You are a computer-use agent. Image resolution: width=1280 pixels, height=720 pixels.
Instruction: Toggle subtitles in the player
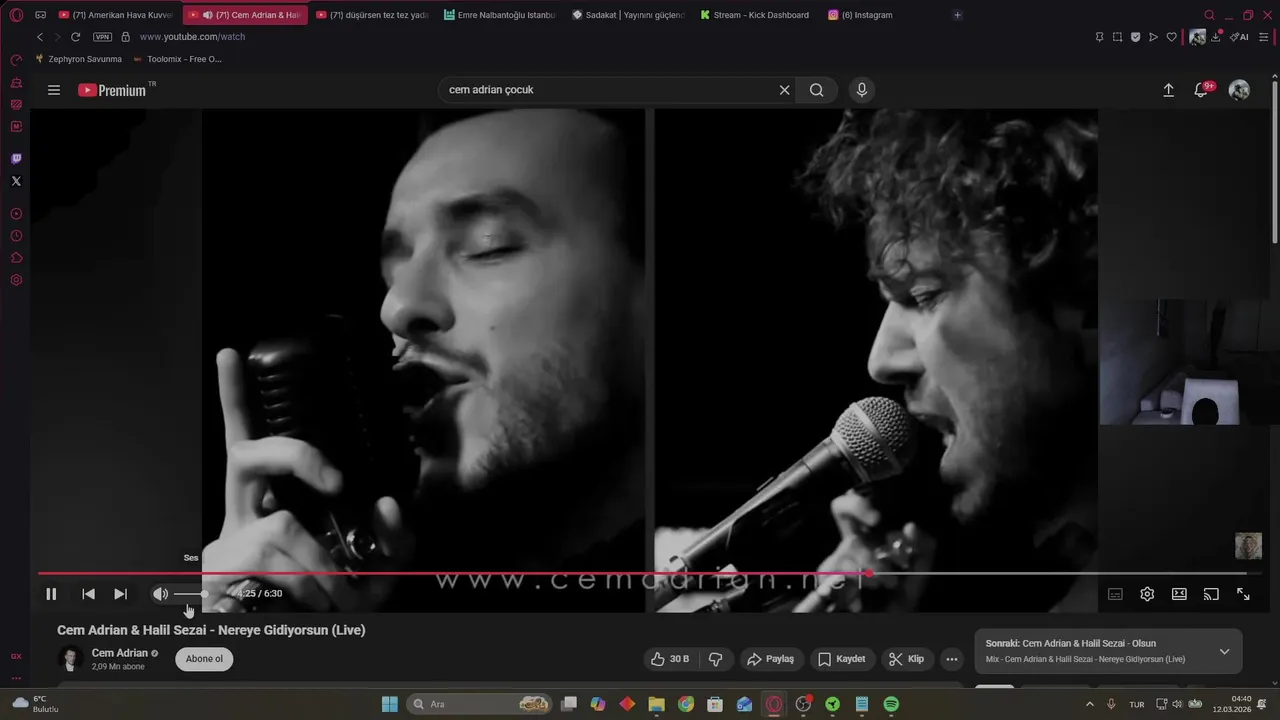pyautogui.click(x=1115, y=594)
